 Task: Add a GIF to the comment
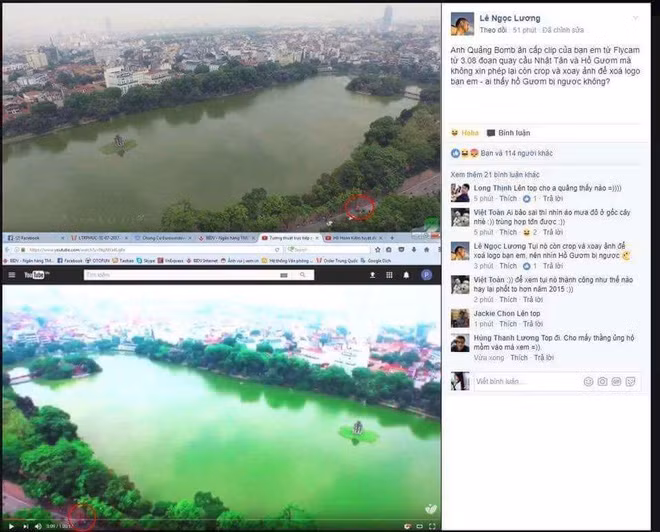[617, 381]
